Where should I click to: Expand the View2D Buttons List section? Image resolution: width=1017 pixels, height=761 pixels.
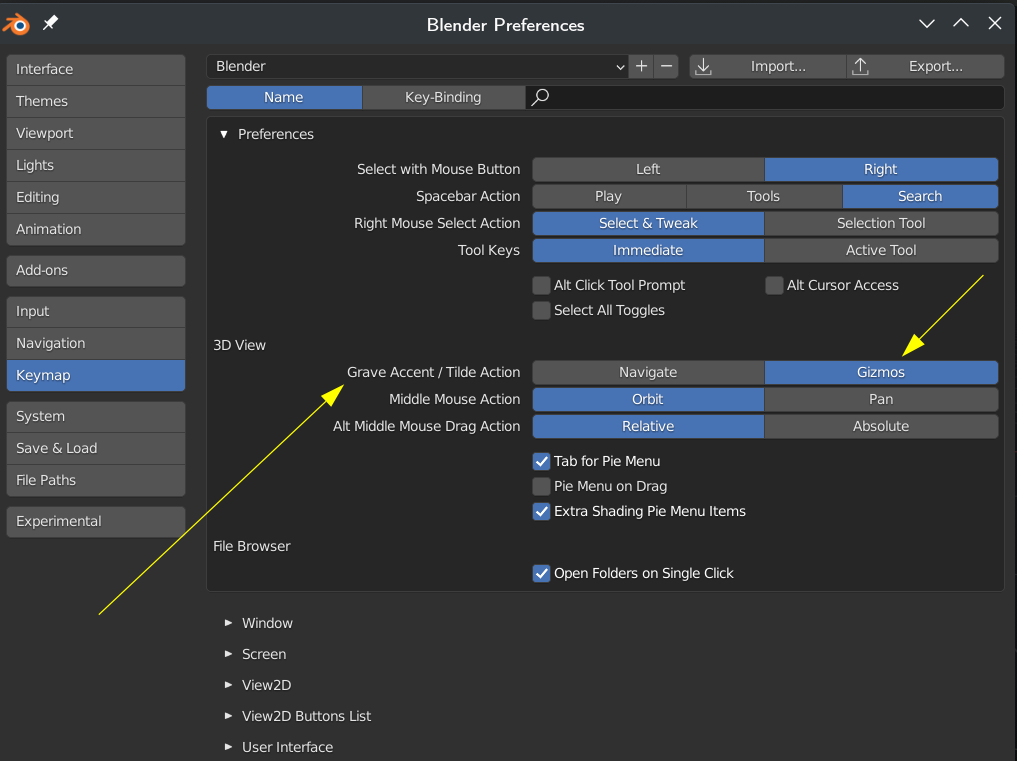(228, 716)
